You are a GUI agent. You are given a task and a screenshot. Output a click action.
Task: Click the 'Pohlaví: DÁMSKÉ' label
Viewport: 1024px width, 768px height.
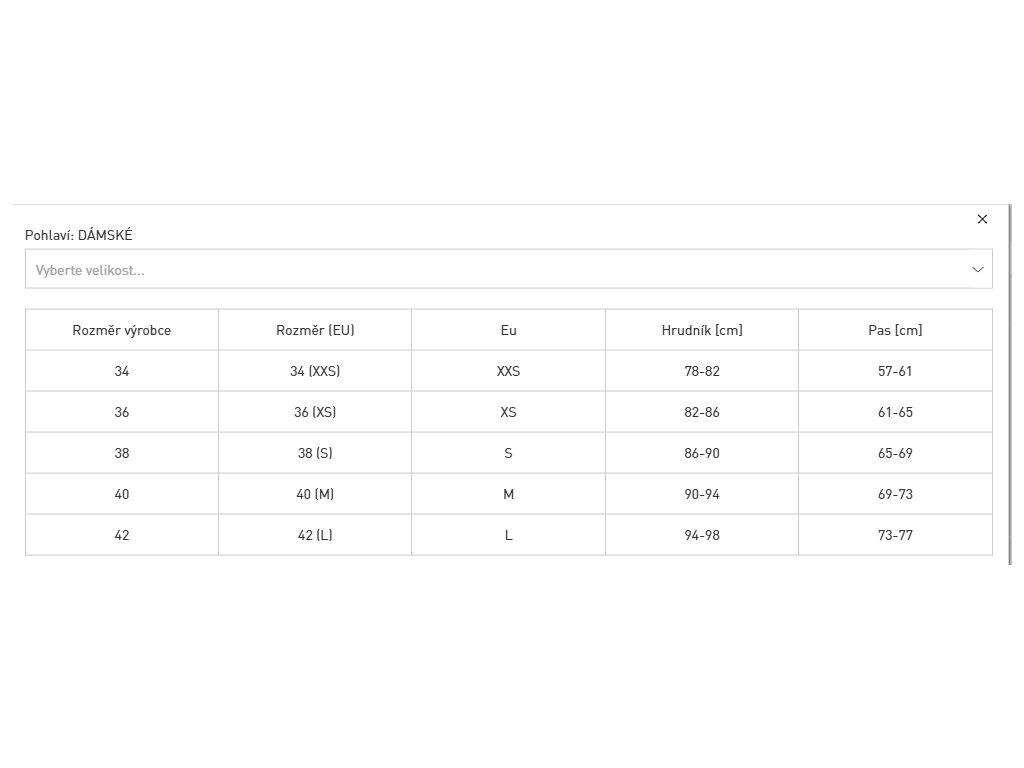[79, 235]
